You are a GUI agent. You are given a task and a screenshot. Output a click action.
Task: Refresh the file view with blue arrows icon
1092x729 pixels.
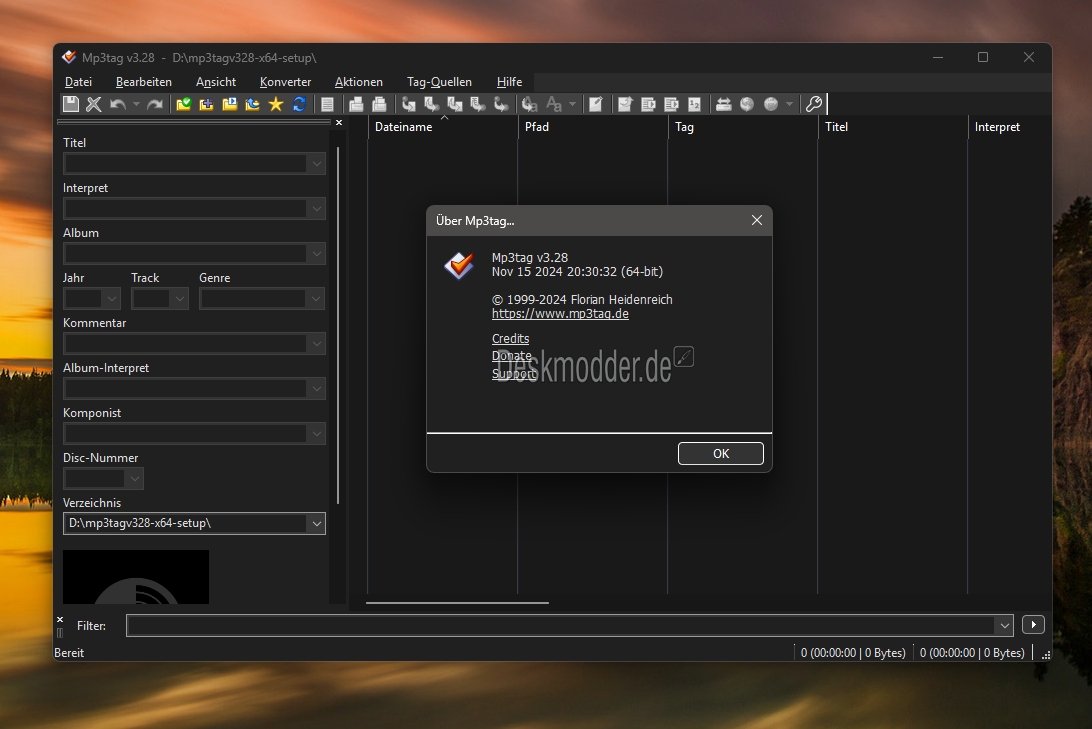tap(299, 104)
